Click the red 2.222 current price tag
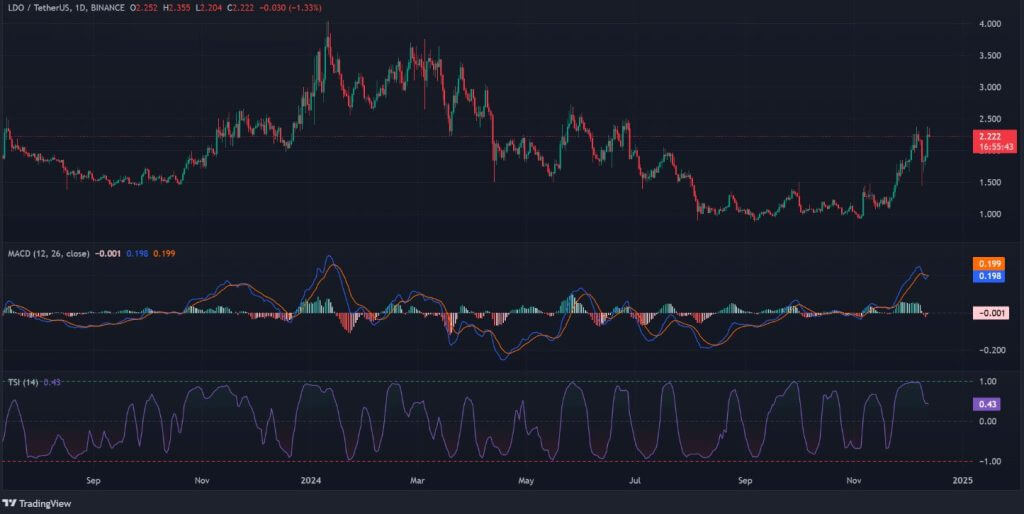 [x=994, y=137]
